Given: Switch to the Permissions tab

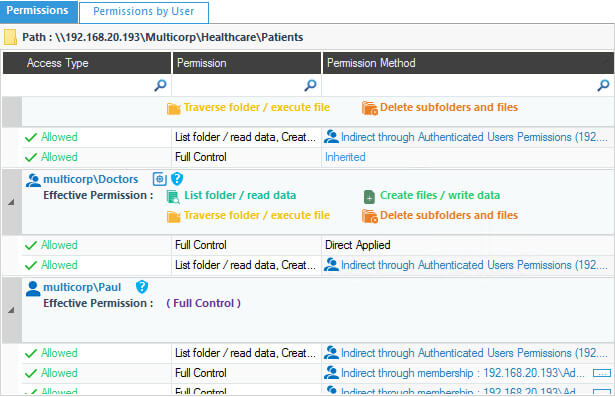Looking at the screenshot, I should click(x=38, y=11).
